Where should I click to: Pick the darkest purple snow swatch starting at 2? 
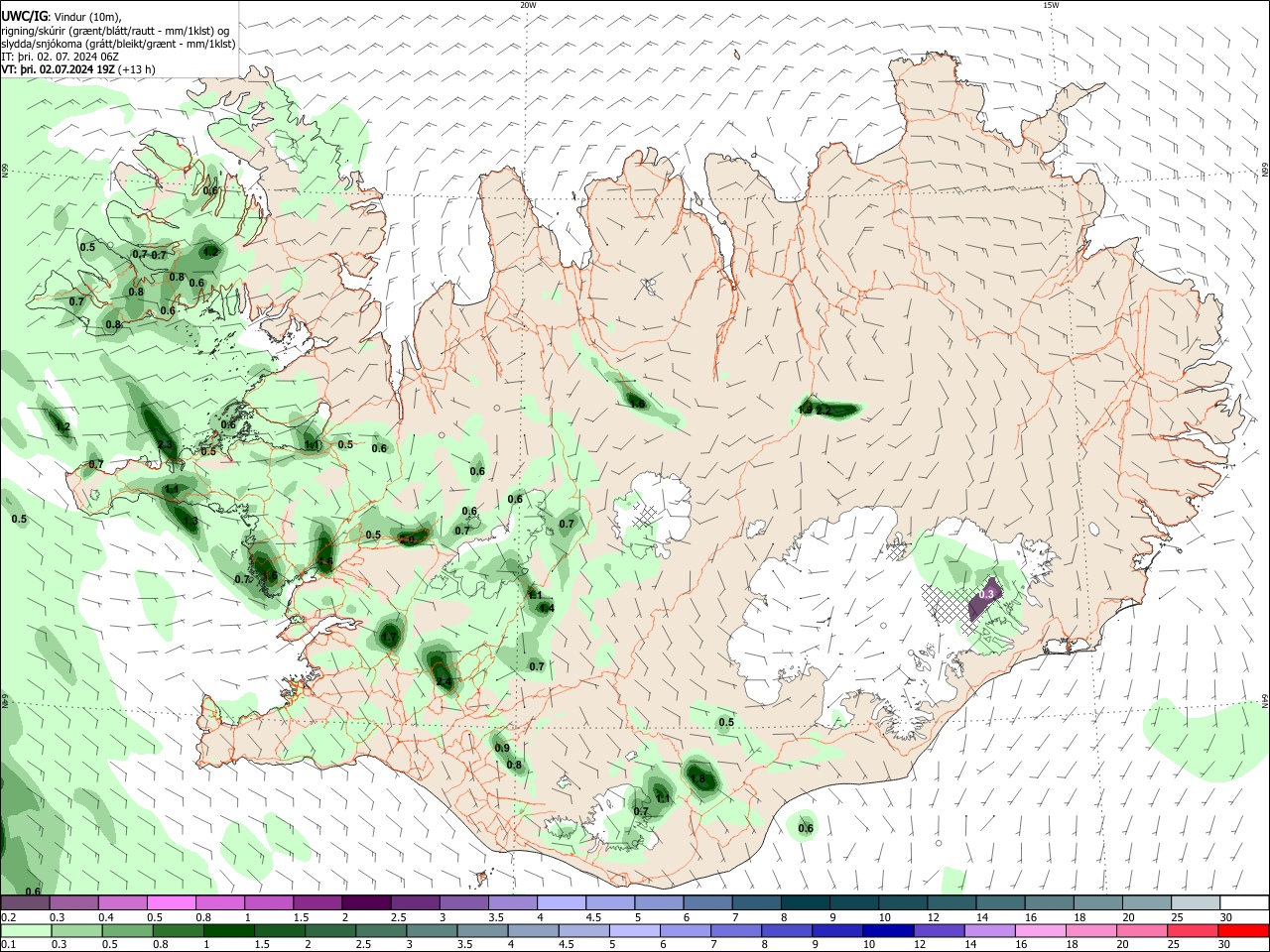coord(365,902)
